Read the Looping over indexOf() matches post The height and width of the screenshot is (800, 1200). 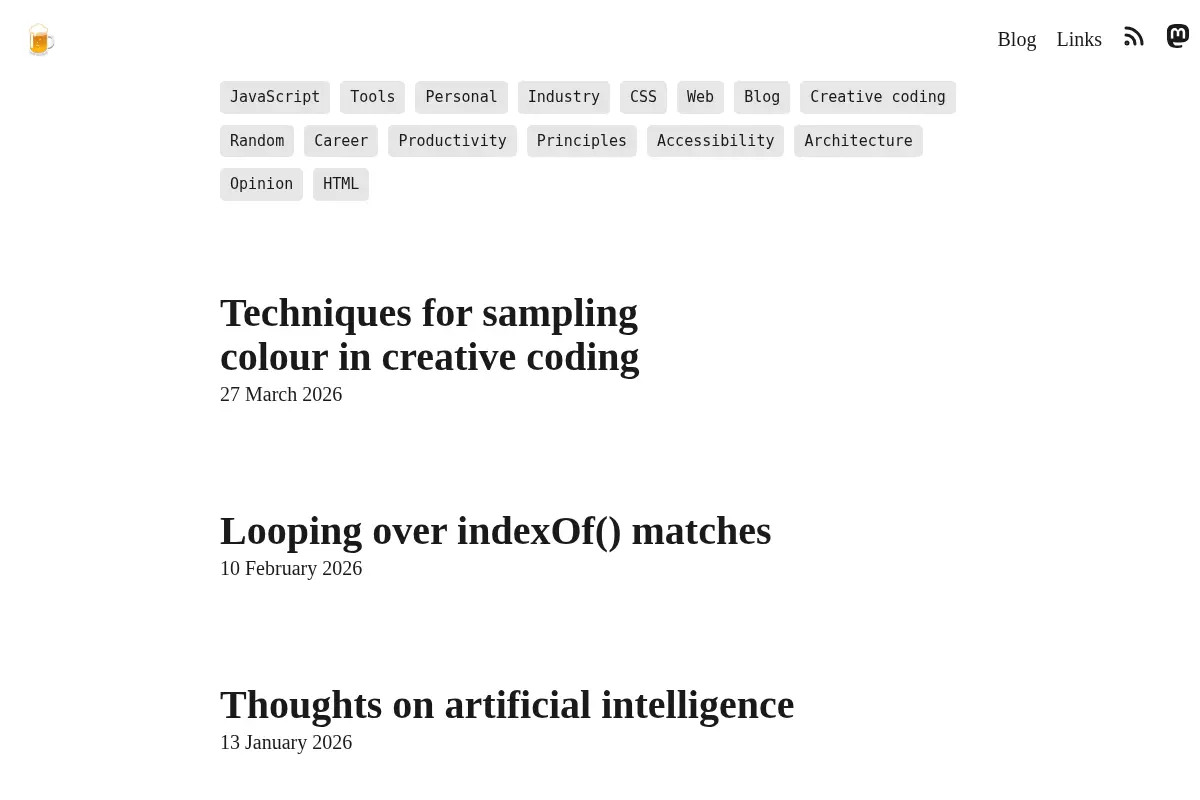(495, 531)
